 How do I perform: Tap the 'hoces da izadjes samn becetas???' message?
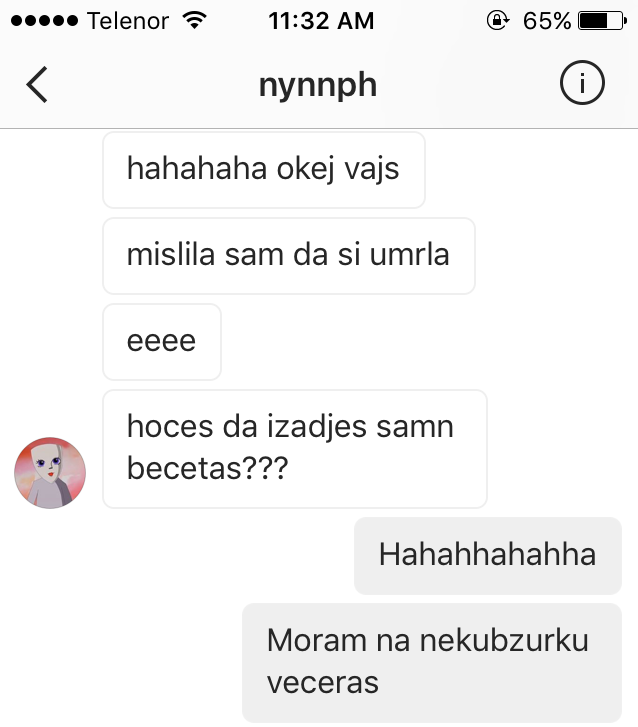coord(295,449)
